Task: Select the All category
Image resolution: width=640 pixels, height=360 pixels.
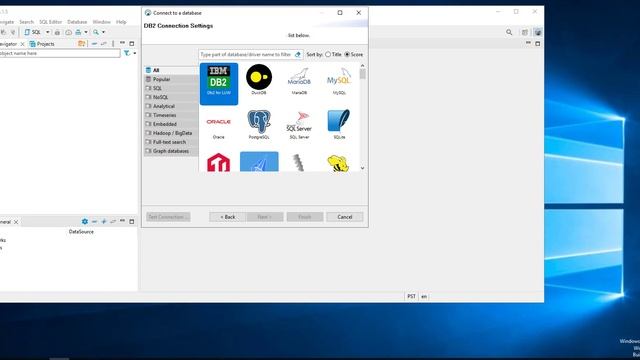Action: click(x=171, y=70)
